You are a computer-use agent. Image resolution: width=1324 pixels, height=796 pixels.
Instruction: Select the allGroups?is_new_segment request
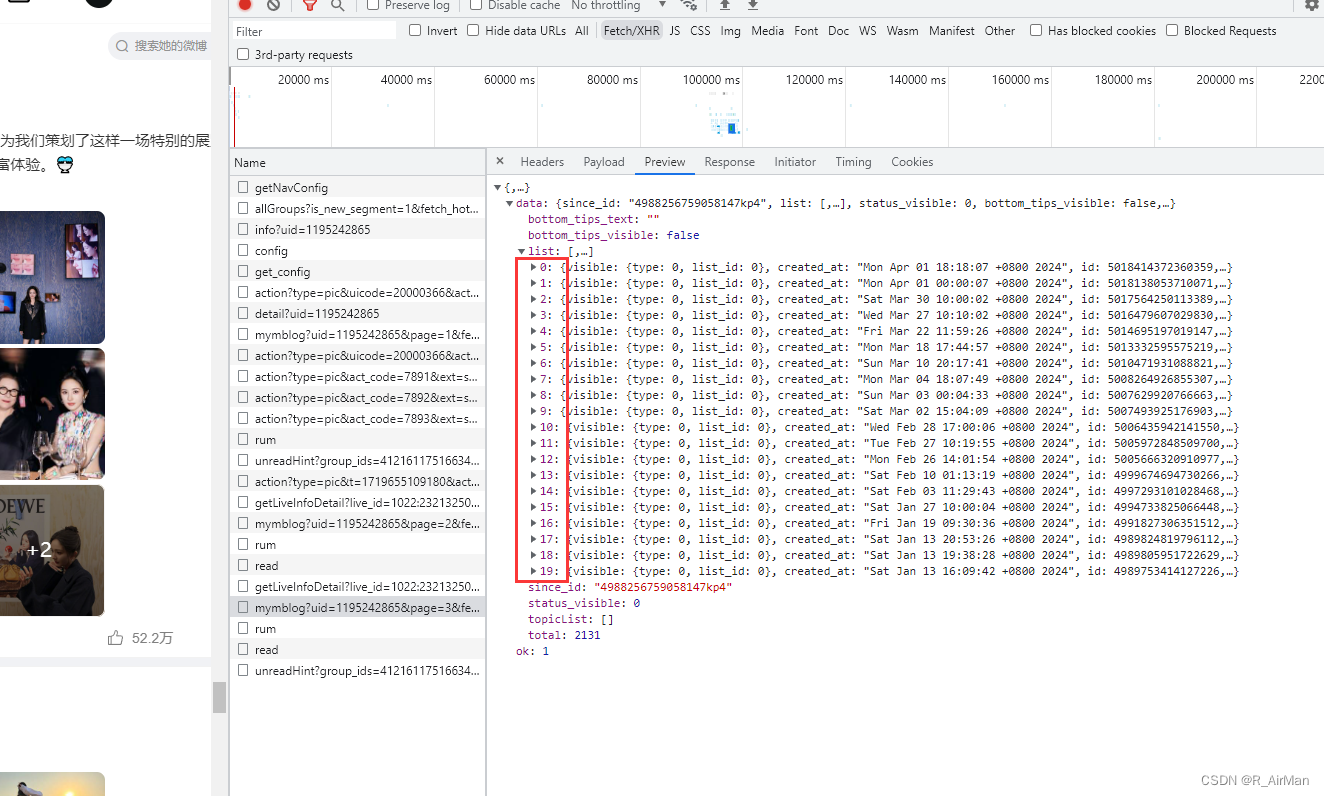pos(358,208)
